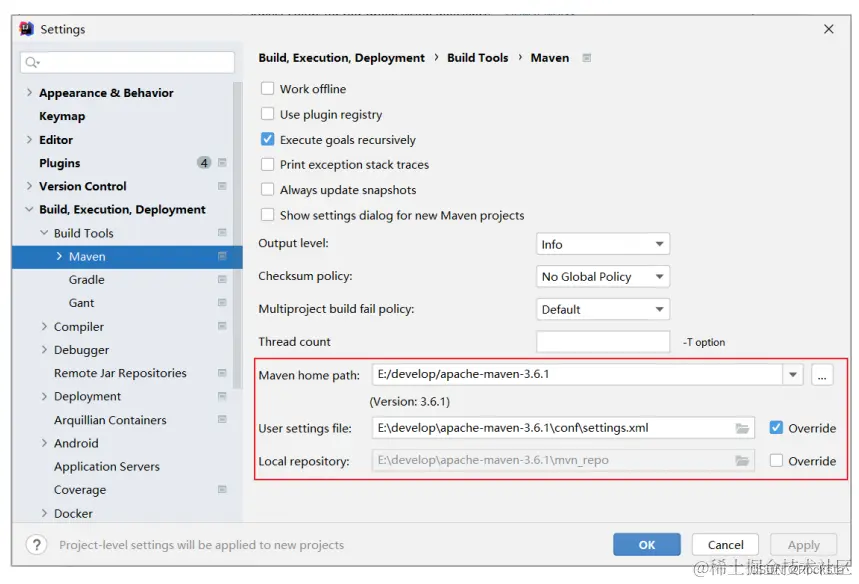Click the search magnifier icon in settings

tap(32, 62)
